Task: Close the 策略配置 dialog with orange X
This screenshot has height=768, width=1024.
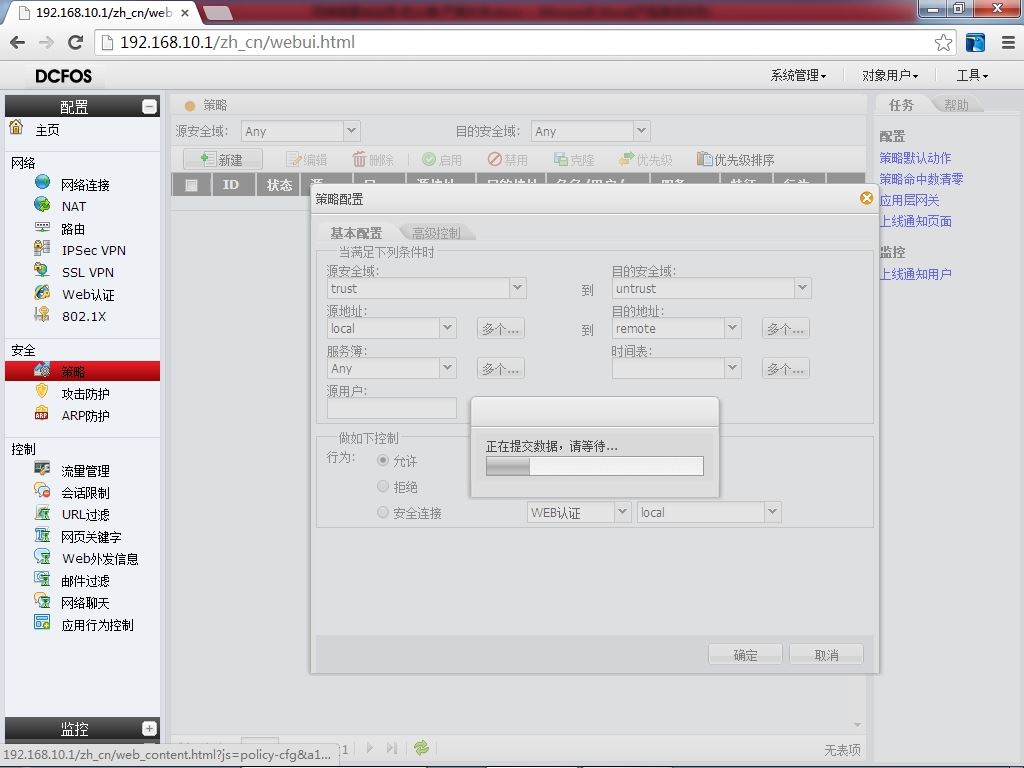Action: pyautogui.click(x=867, y=198)
